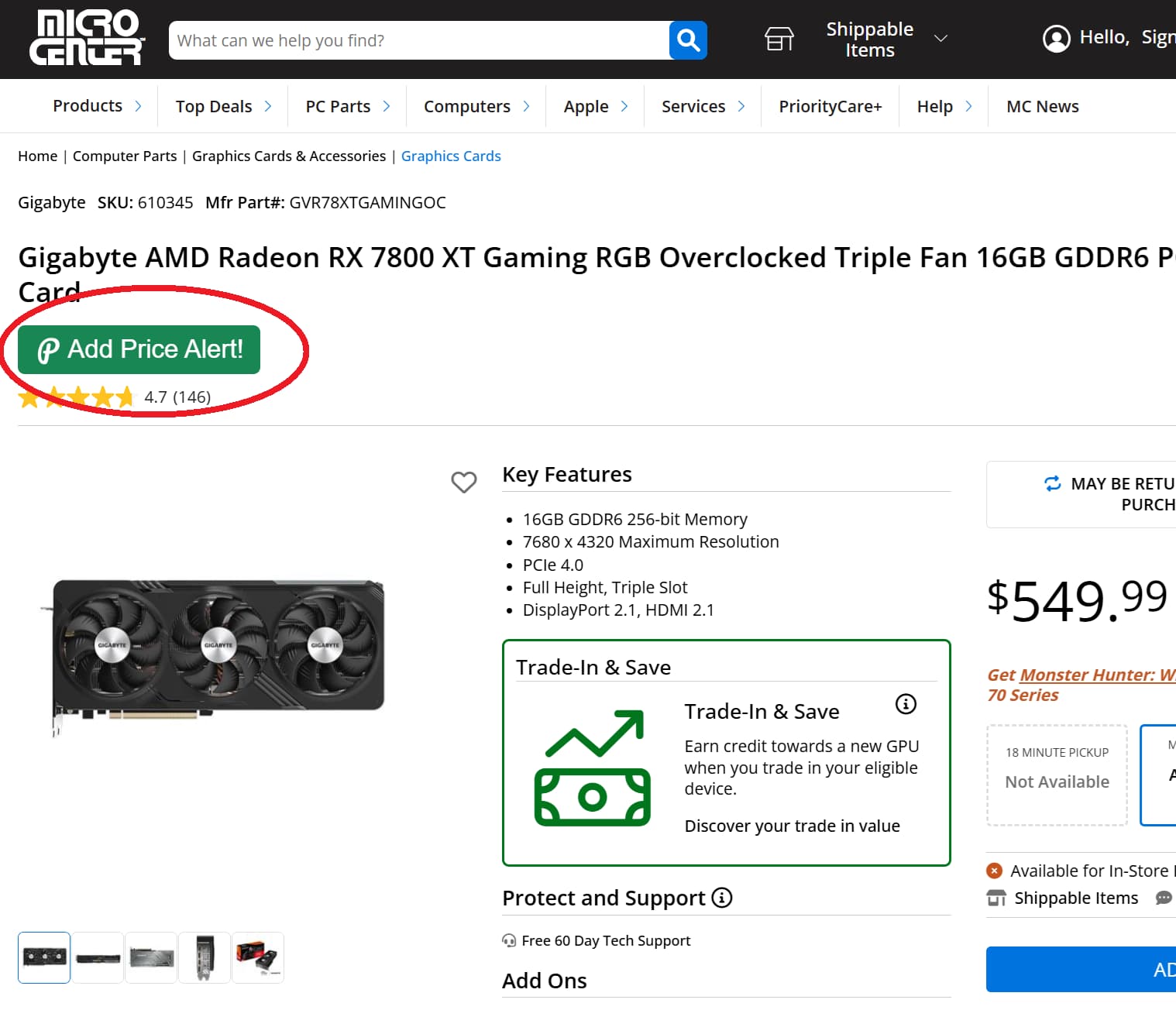Open the Apple menu item
1176x1010 pixels.
pyautogui.click(x=586, y=106)
